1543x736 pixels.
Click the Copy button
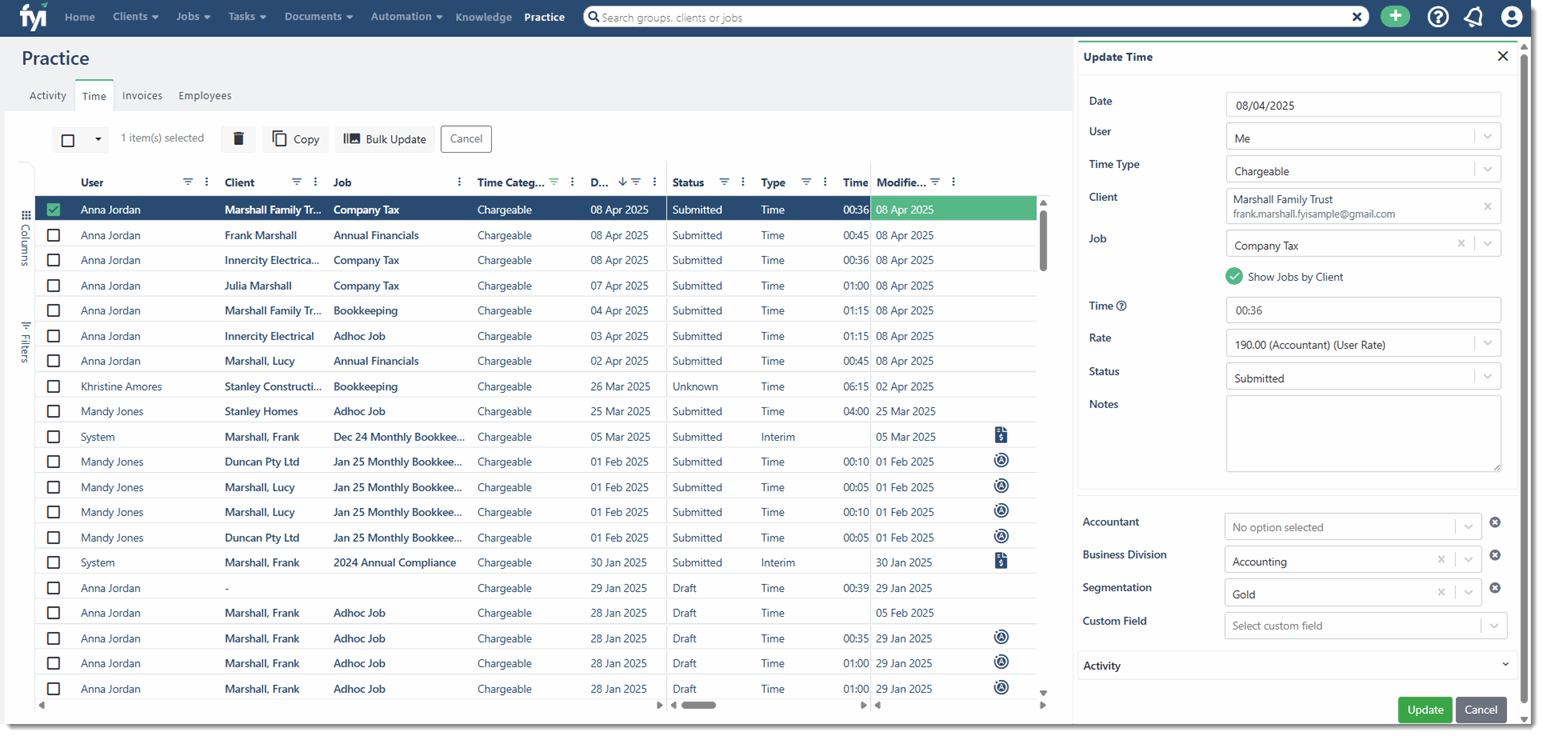[x=296, y=139]
